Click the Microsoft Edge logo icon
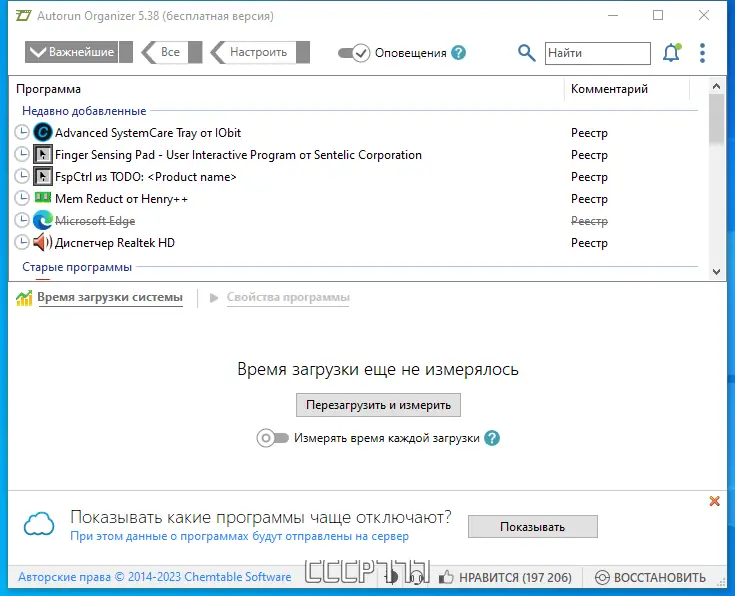 [x=43, y=221]
